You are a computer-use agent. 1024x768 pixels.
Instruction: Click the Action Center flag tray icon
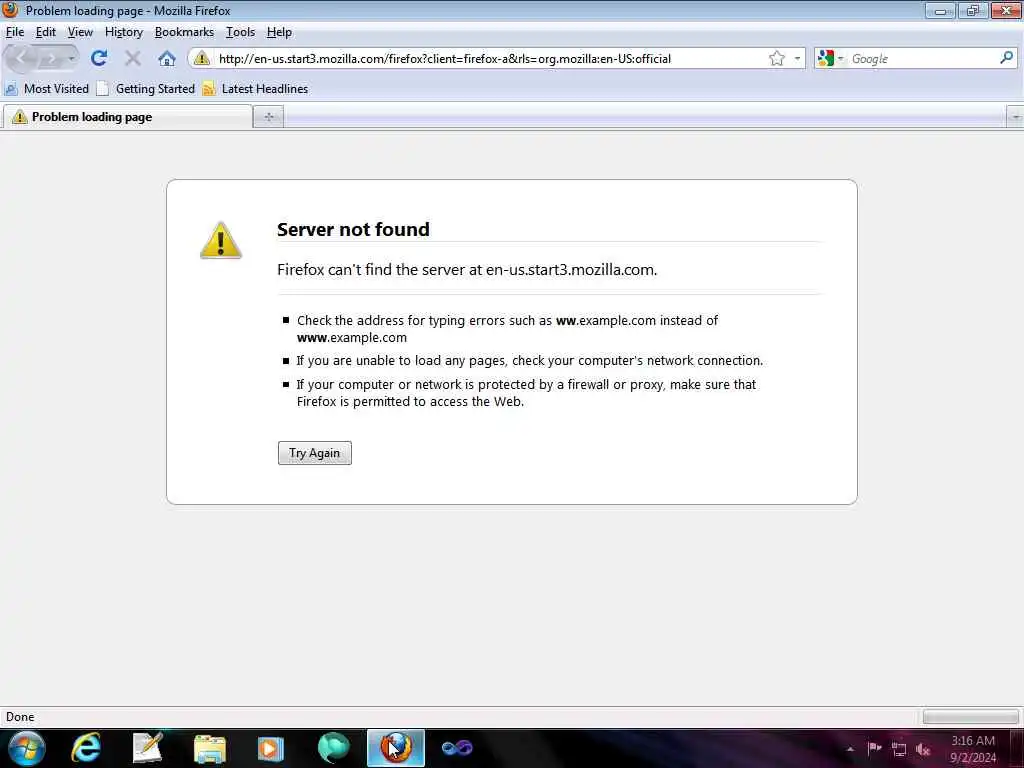pos(874,749)
